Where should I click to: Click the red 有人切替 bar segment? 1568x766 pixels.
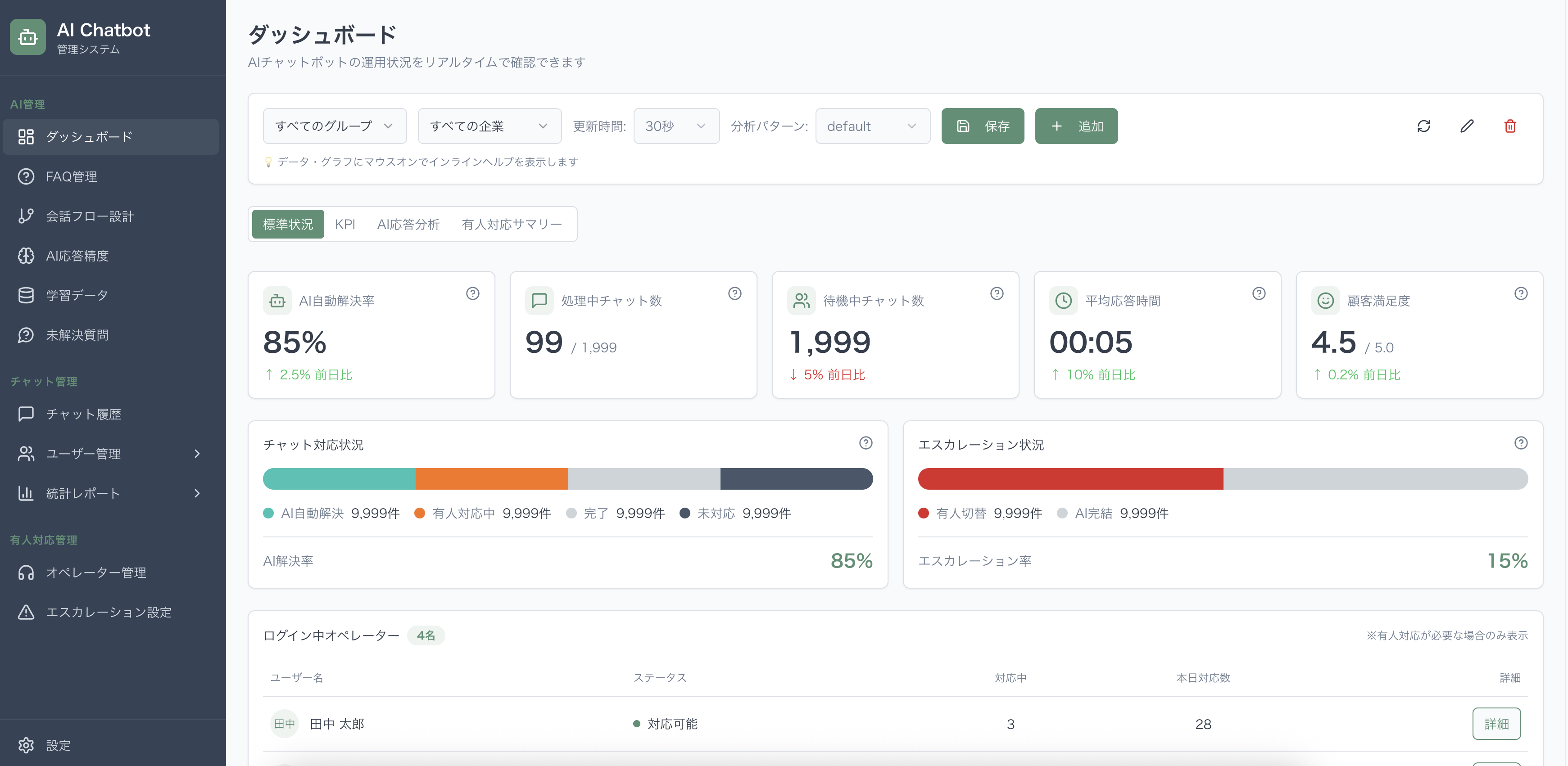click(1071, 479)
